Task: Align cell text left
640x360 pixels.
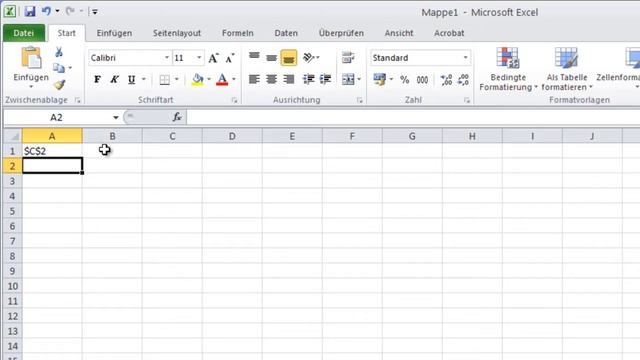Action: [254, 79]
